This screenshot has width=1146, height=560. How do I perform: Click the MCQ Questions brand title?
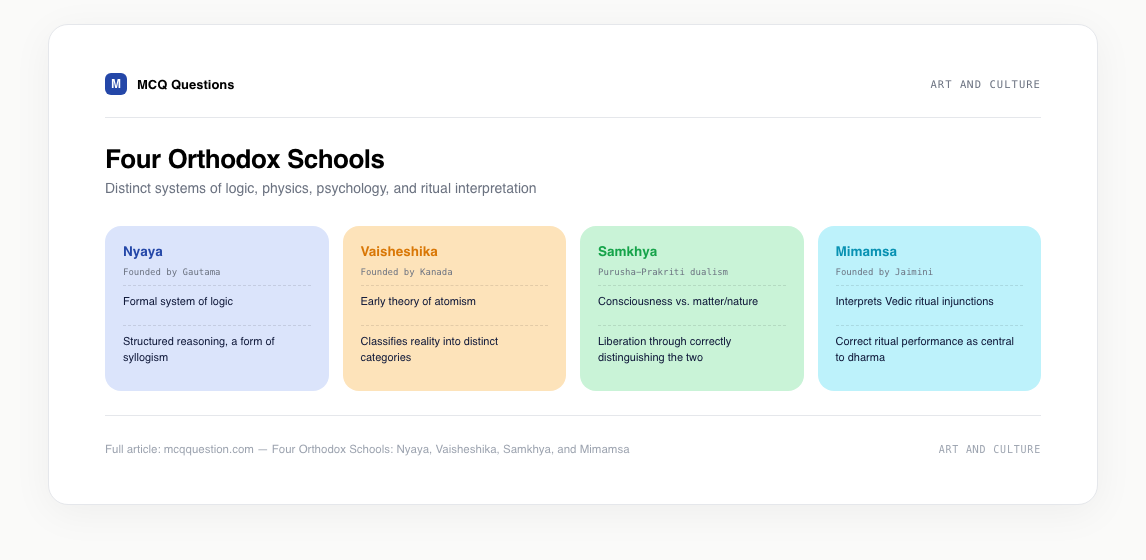click(x=186, y=85)
